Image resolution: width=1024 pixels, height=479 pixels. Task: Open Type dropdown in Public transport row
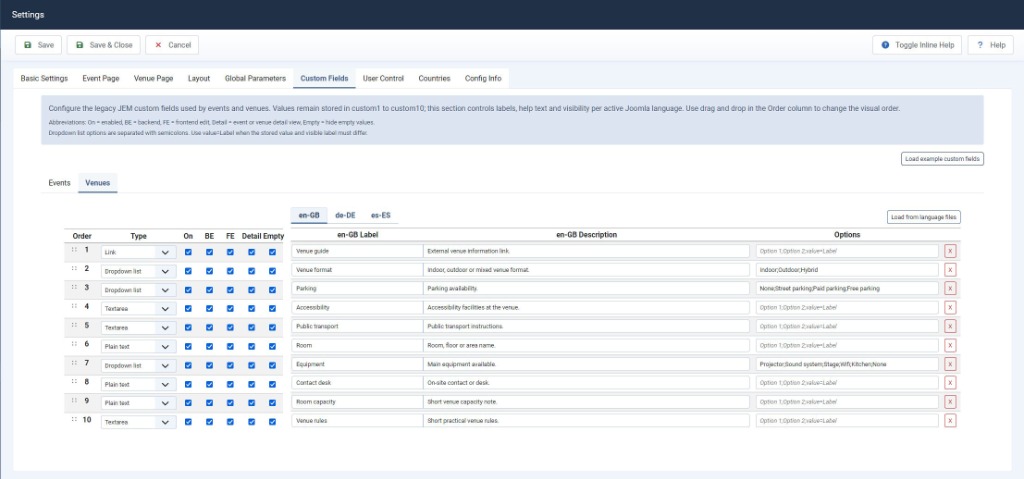point(138,327)
